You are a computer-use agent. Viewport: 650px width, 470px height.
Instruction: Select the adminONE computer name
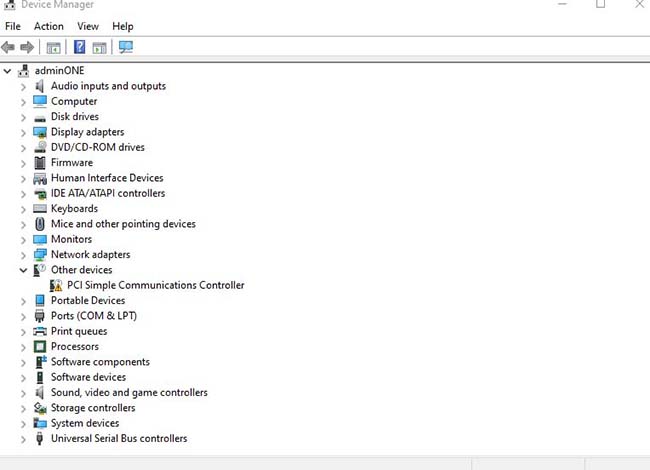[60, 71]
